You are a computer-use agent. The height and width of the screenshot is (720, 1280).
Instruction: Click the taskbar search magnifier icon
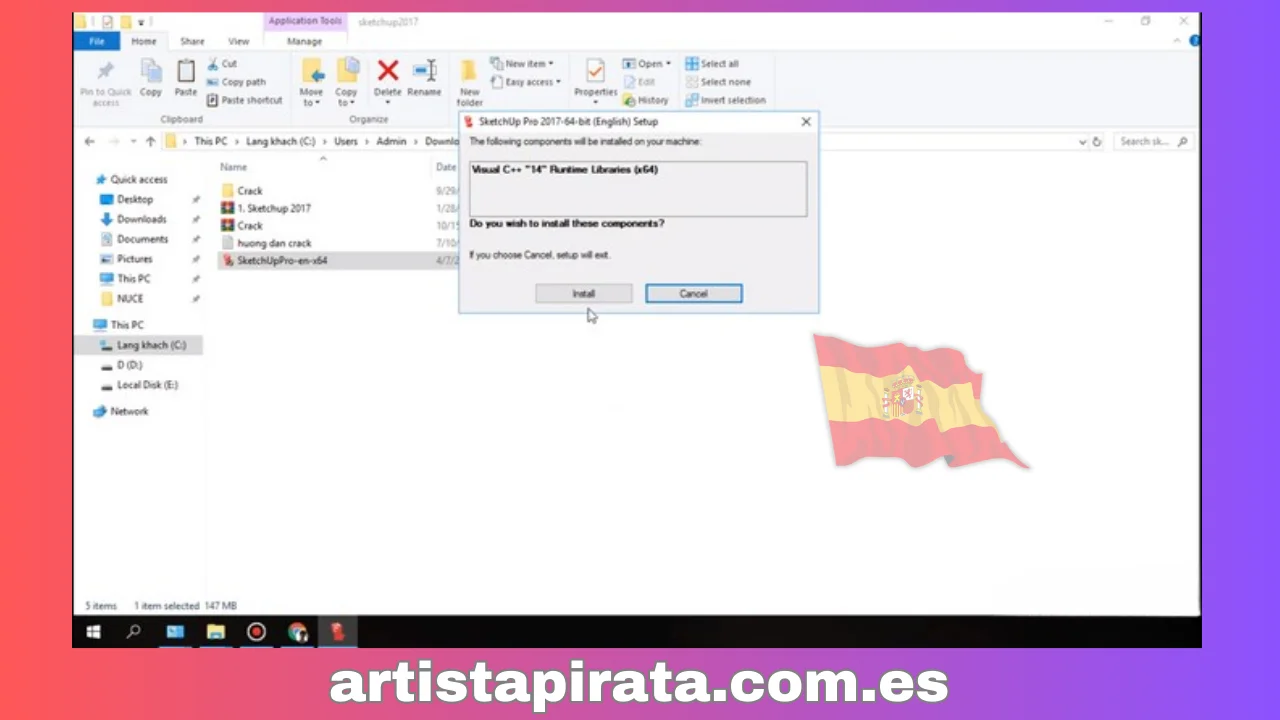(x=133, y=632)
